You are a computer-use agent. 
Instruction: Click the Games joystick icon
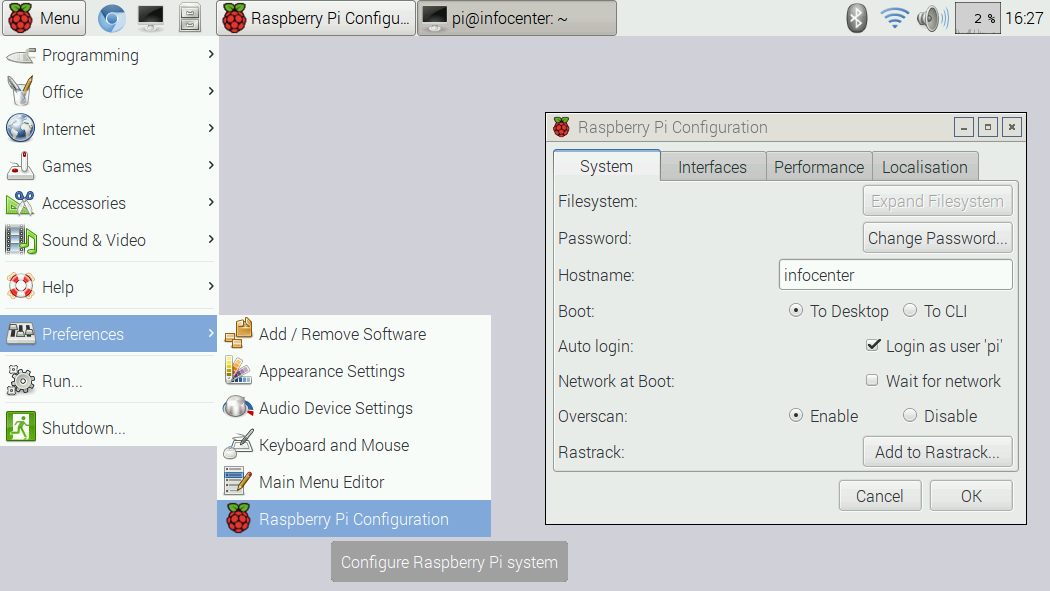(21, 166)
